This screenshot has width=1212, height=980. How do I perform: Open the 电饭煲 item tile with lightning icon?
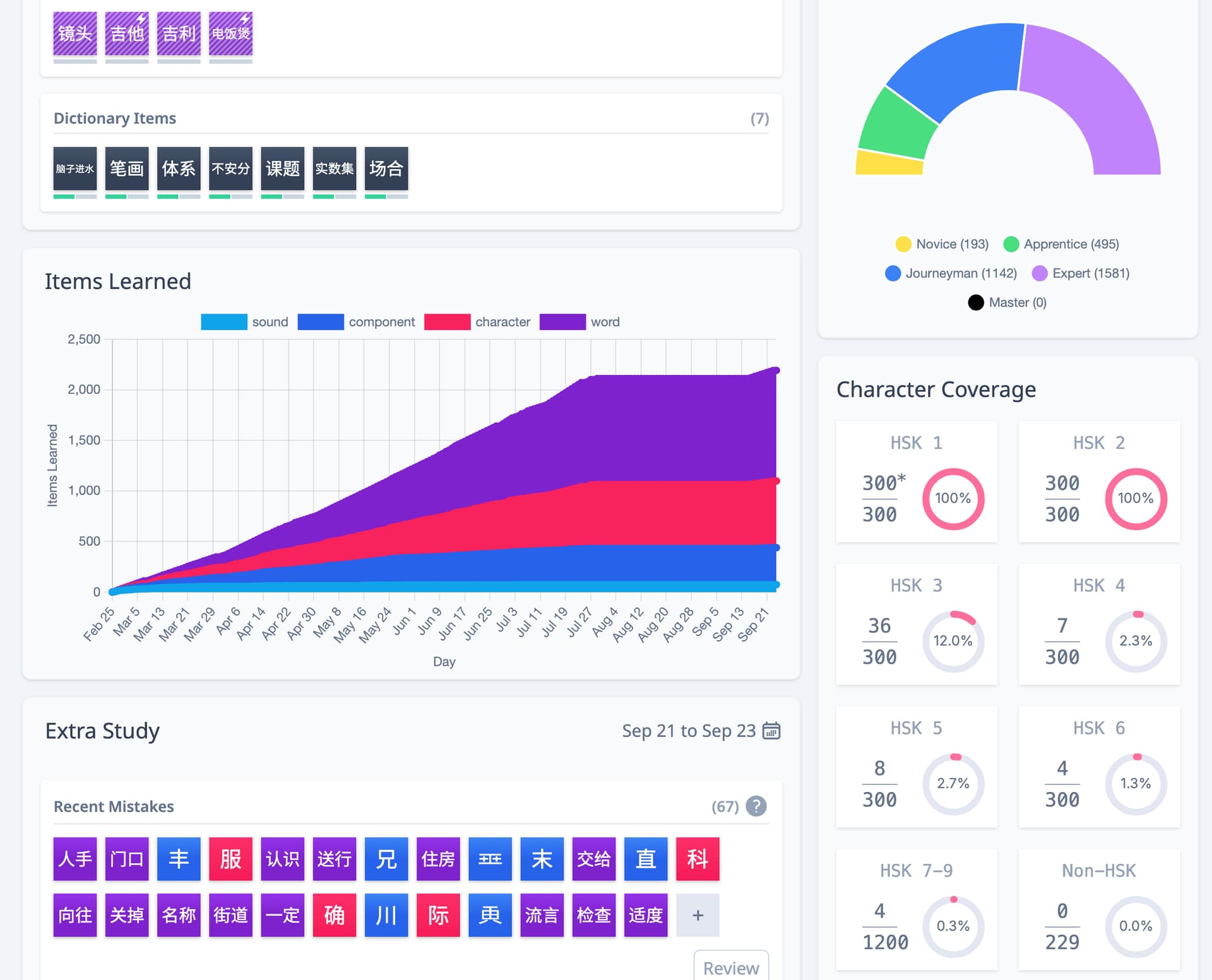point(230,33)
